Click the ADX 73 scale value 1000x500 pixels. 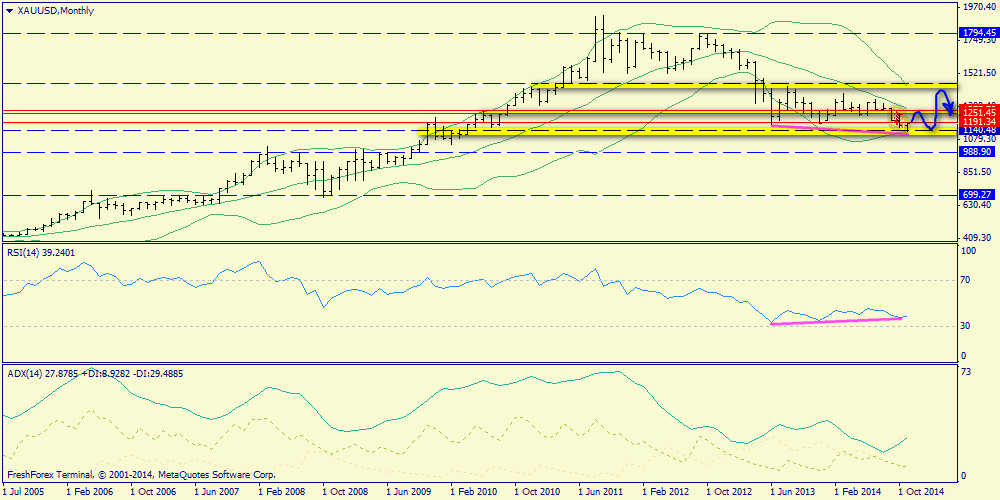coord(966,373)
